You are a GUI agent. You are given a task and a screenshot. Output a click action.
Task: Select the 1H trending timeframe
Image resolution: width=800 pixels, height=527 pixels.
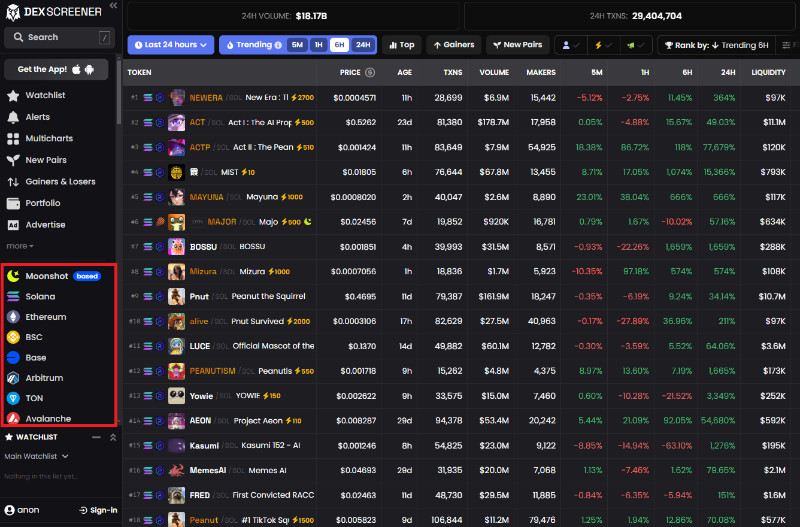point(318,45)
